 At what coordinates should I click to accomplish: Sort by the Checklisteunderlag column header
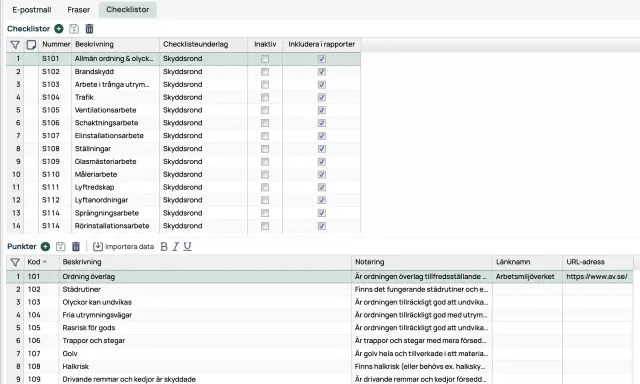pos(203,44)
